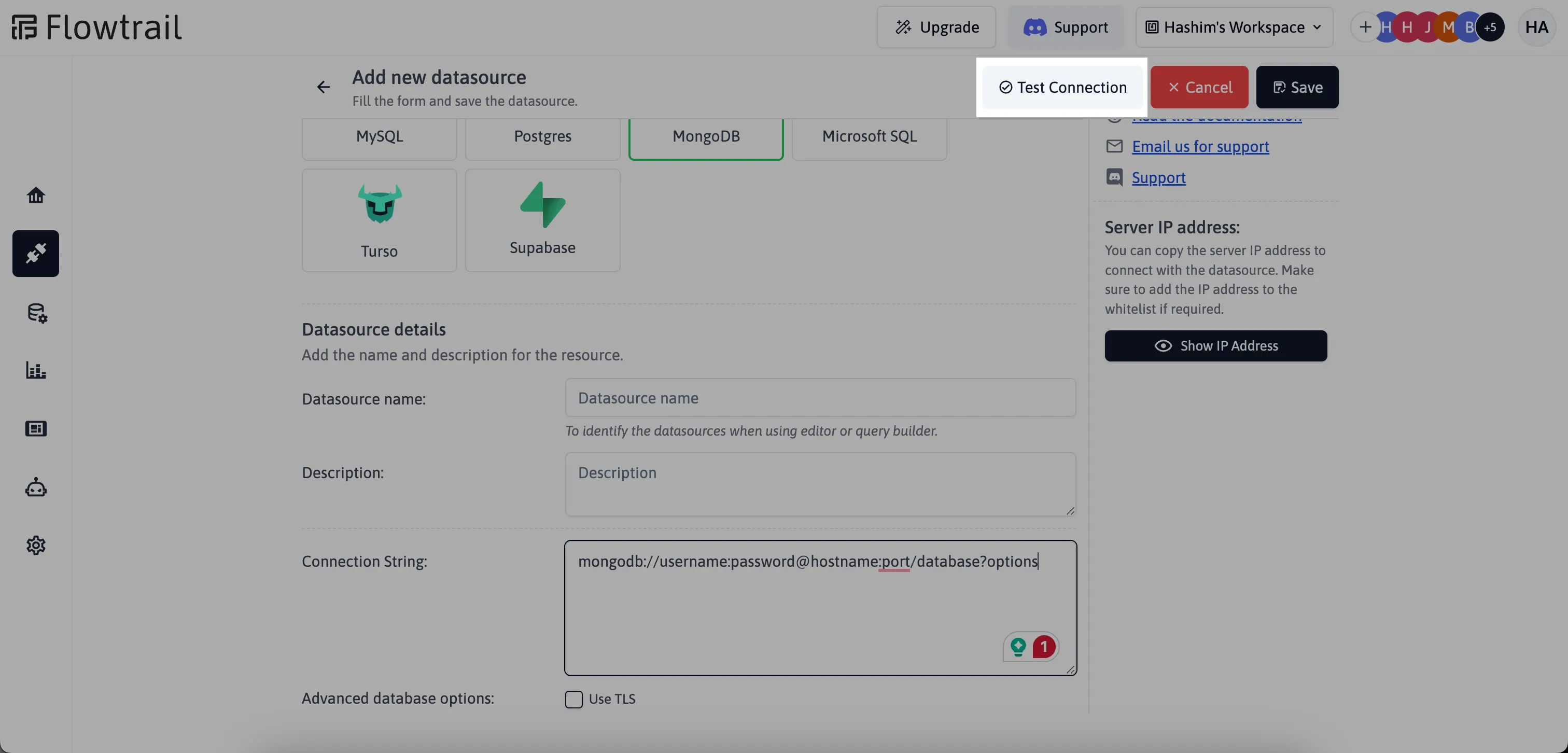Click the Supabase lightning logo

pyautogui.click(x=542, y=204)
